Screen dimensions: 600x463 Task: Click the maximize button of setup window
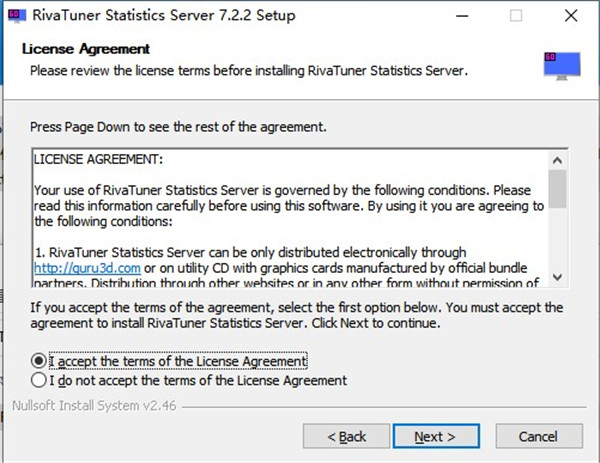(516, 16)
